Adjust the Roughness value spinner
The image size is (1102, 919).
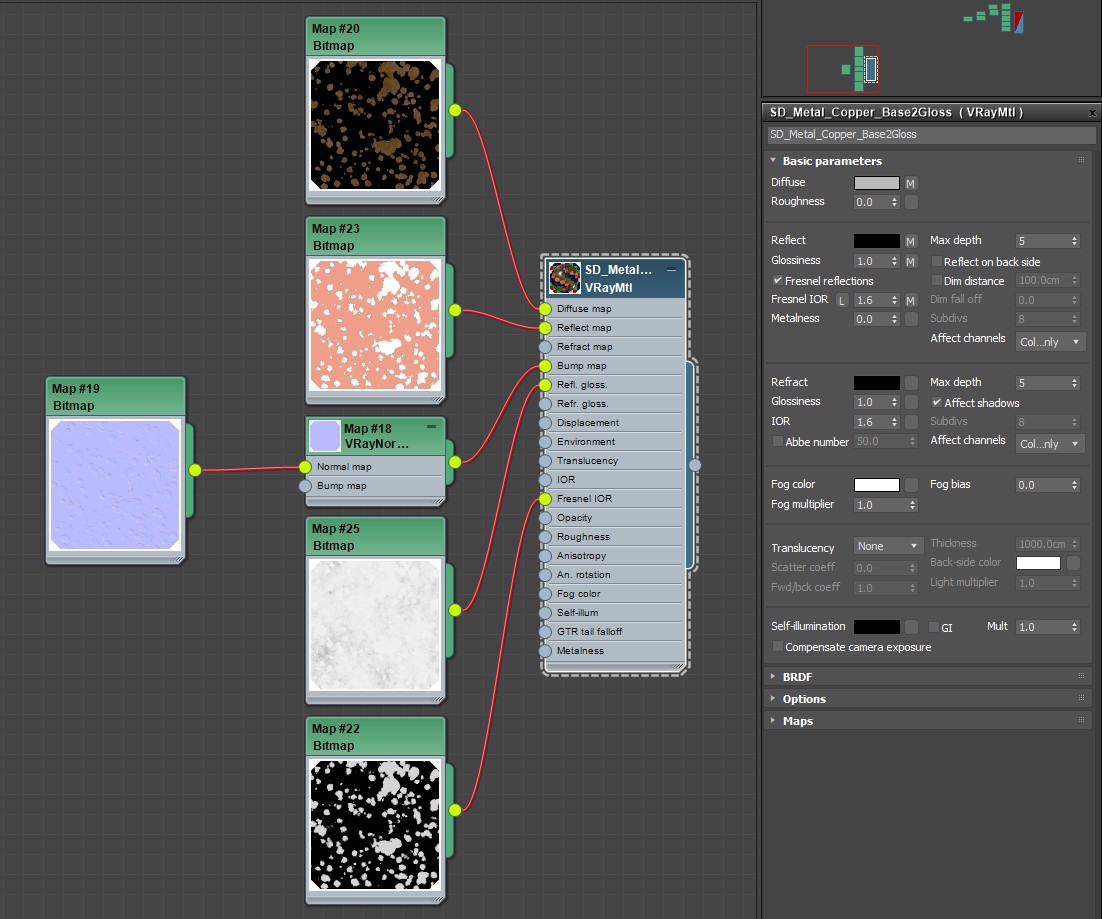tap(895, 202)
